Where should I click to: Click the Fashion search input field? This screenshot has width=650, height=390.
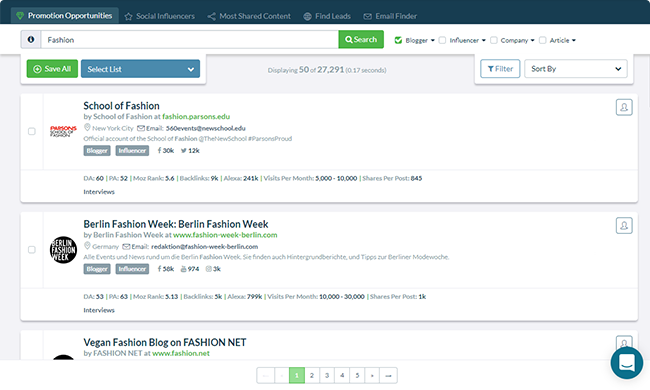pyautogui.click(x=189, y=39)
